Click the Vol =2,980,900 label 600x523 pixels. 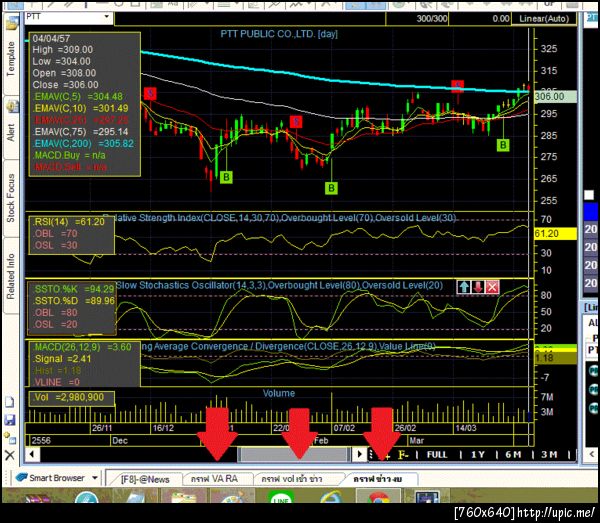click(68, 397)
